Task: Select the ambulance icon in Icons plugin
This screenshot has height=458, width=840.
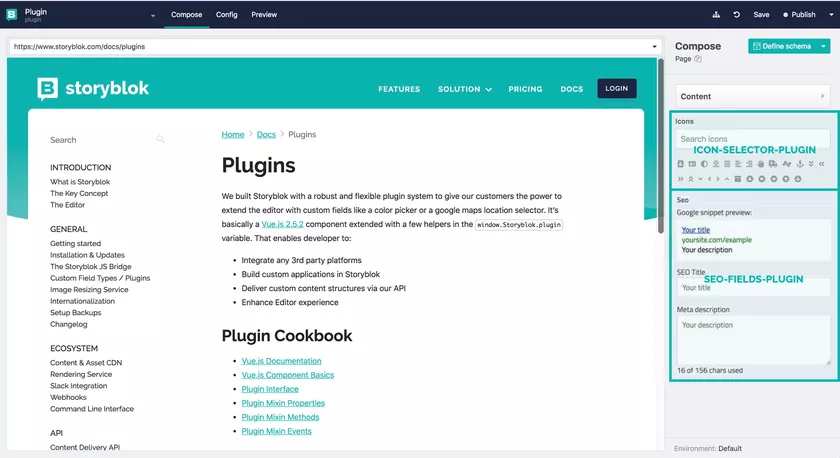Action: tap(773, 164)
